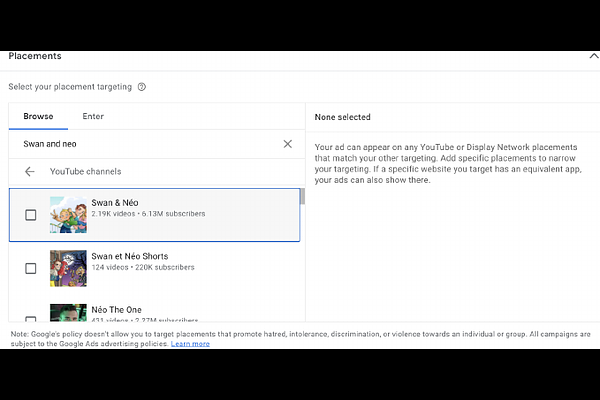Check the Swan & Néo channel checkbox
This screenshot has width=600, height=400.
pyautogui.click(x=31, y=215)
